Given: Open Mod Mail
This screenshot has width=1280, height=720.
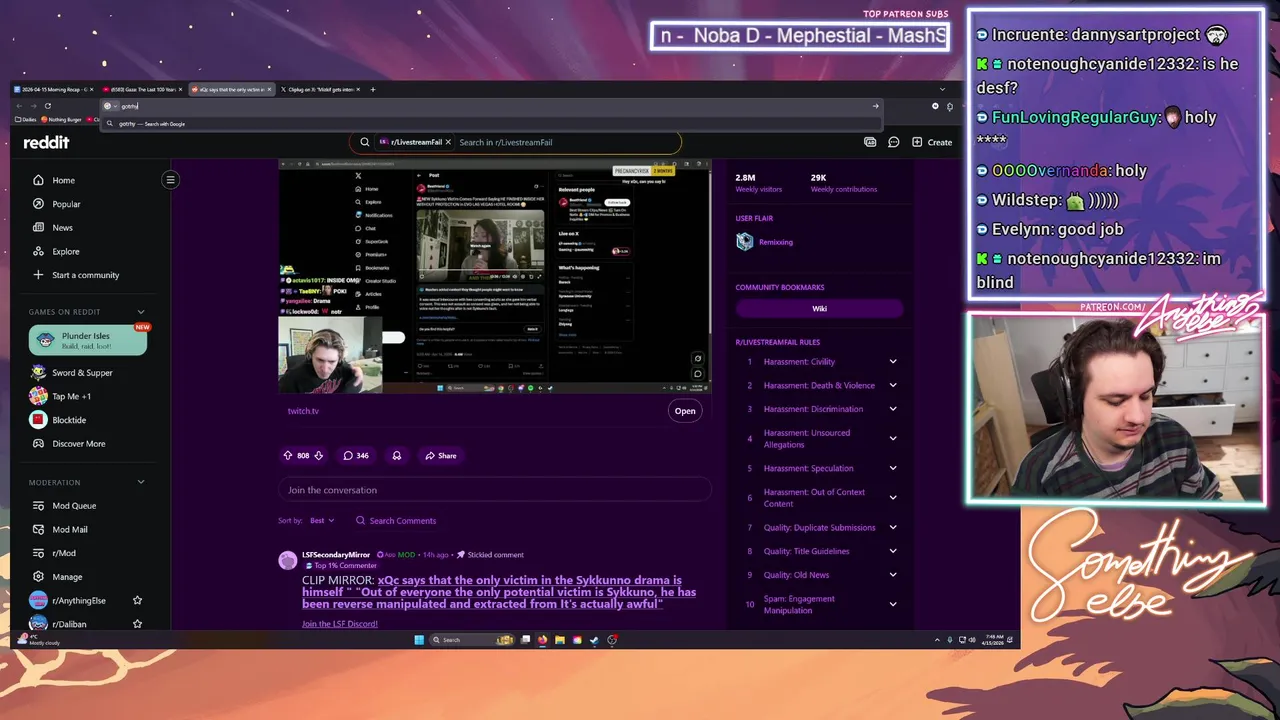Looking at the screenshot, I should click(70, 529).
